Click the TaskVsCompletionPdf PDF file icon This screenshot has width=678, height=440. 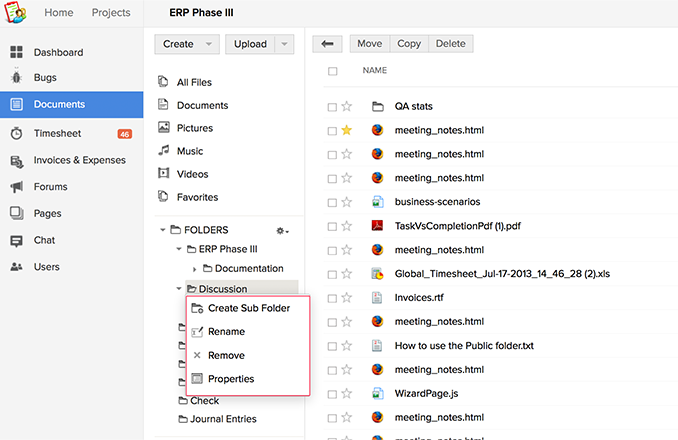tap(378, 226)
